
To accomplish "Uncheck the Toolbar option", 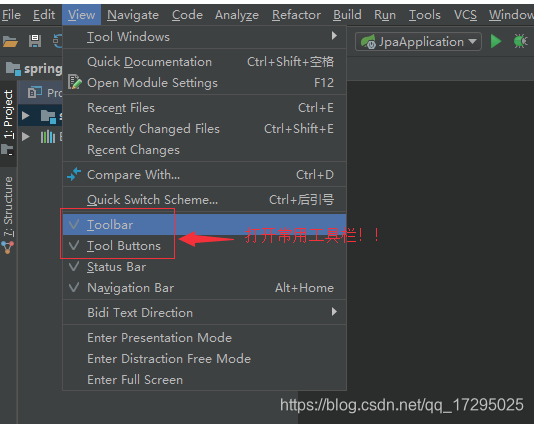I will [x=204, y=225].
